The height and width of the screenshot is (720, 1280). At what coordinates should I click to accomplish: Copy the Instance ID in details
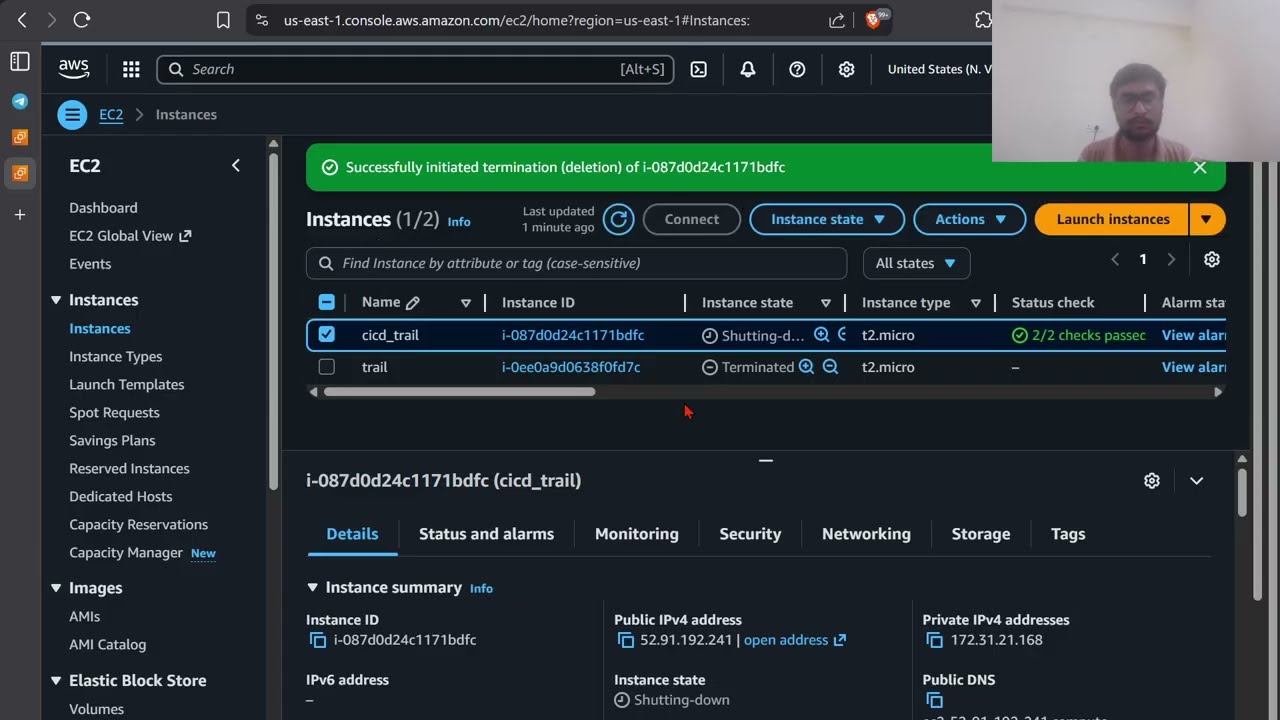pyautogui.click(x=317, y=640)
